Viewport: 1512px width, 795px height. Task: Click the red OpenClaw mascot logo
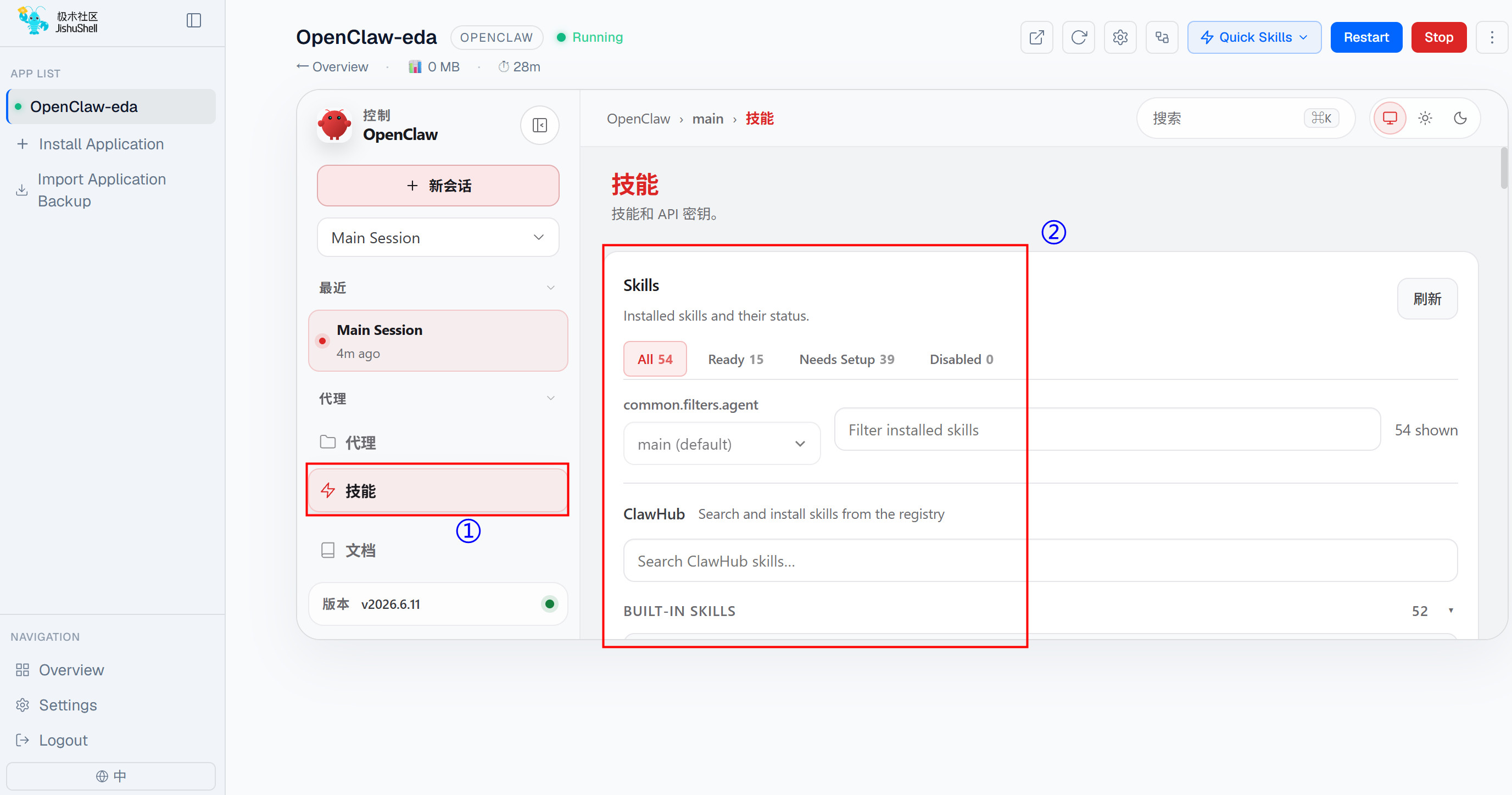(x=334, y=125)
